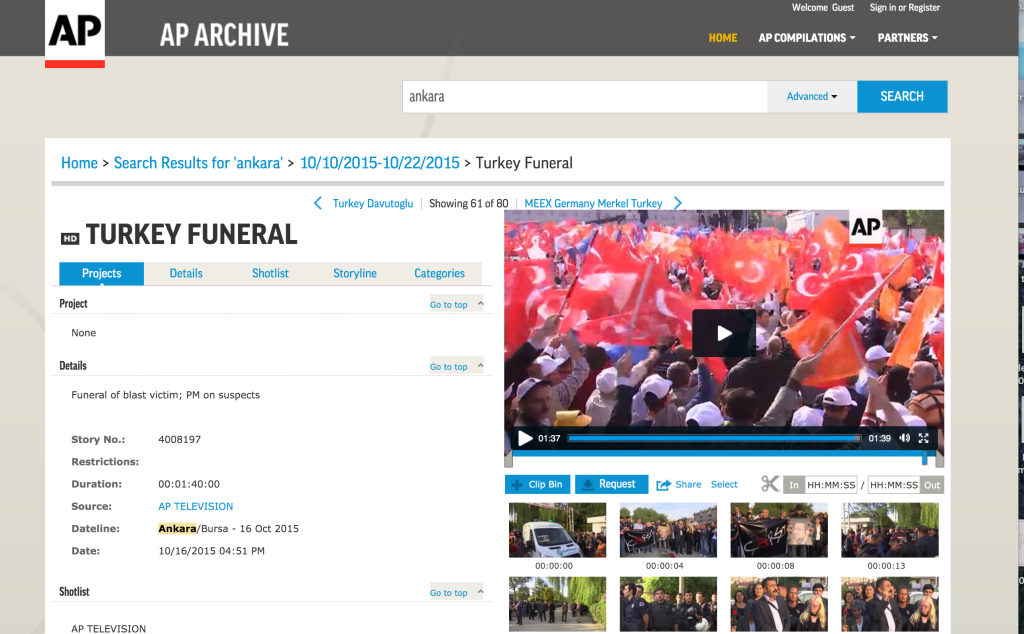The image size is (1024, 634).
Task: Set clip In point with the In toggle
Action: coord(794,484)
